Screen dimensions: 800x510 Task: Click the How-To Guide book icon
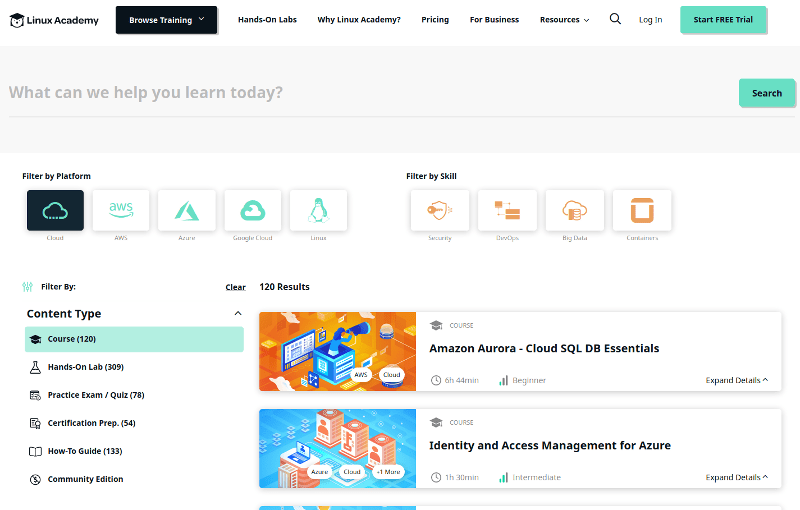(35, 451)
